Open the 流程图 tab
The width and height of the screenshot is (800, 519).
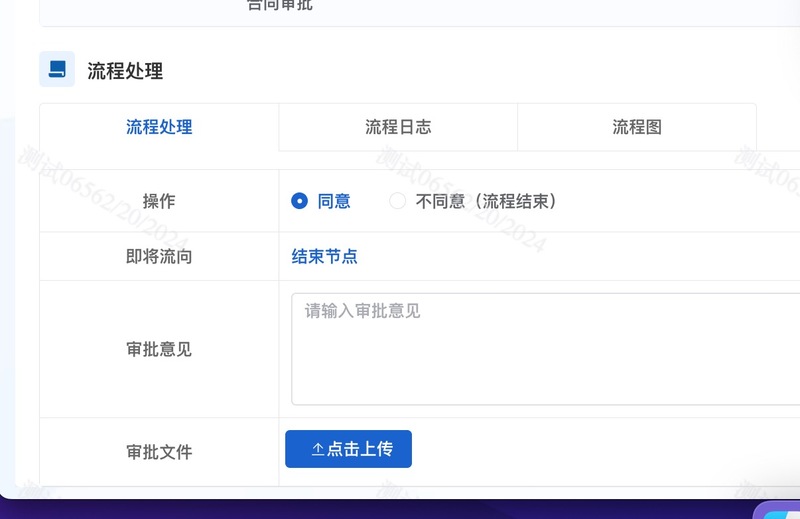(637, 127)
